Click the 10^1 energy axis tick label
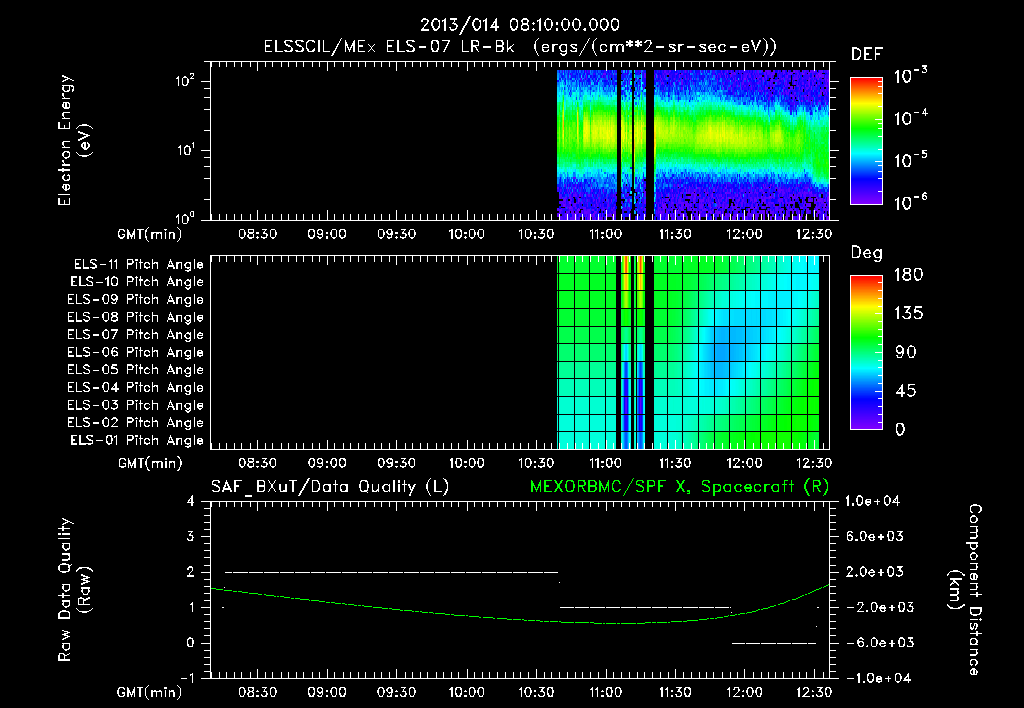The width and height of the screenshot is (1024, 708). tap(185, 150)
